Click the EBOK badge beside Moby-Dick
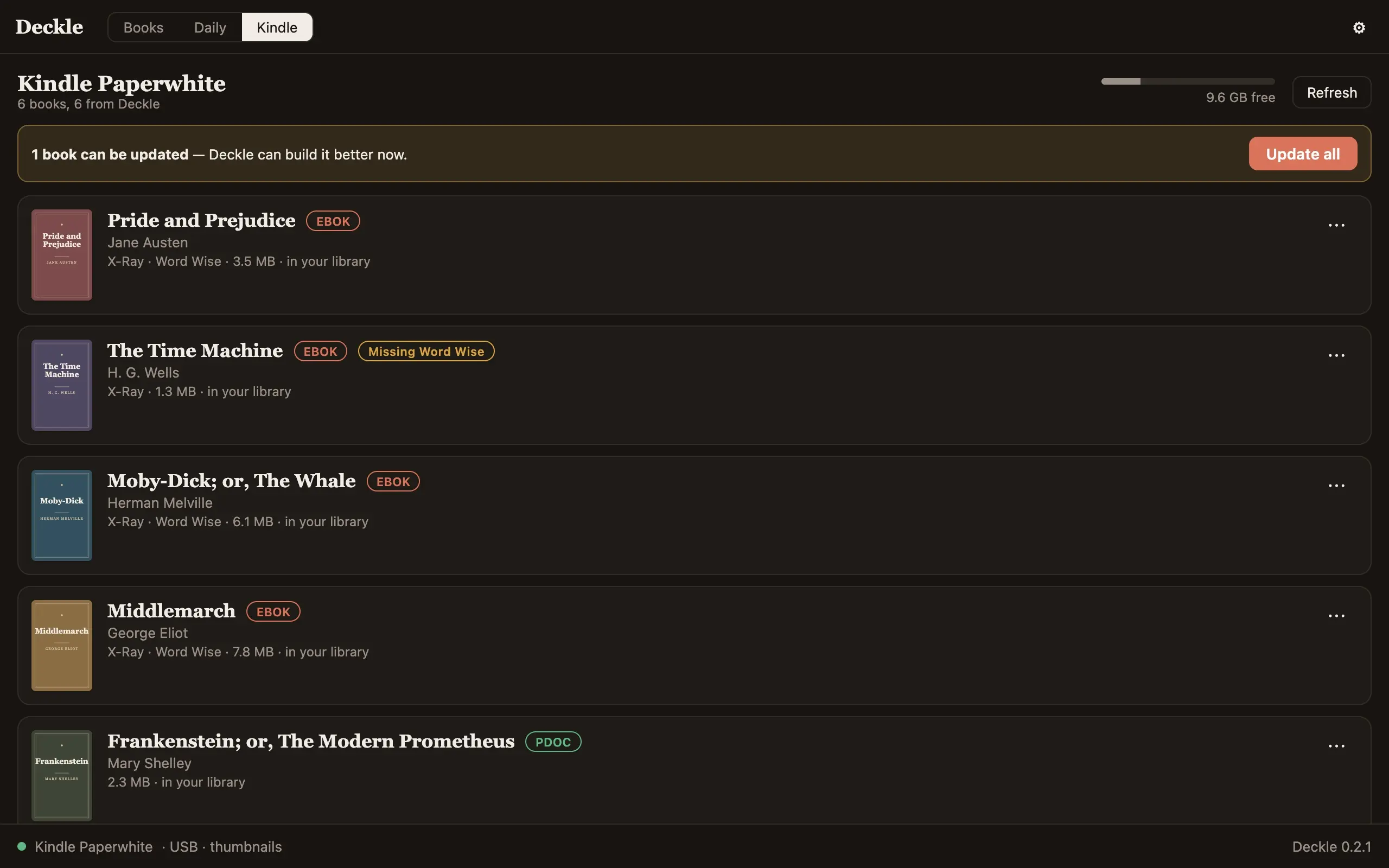 tap(393, 482)
